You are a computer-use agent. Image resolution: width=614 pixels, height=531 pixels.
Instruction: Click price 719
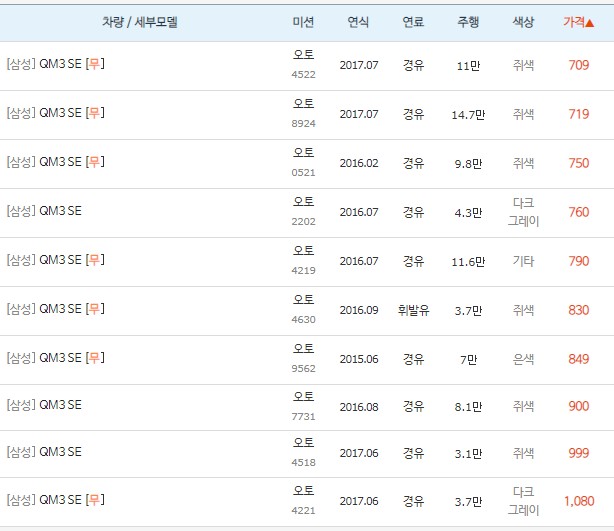point(579,114)
